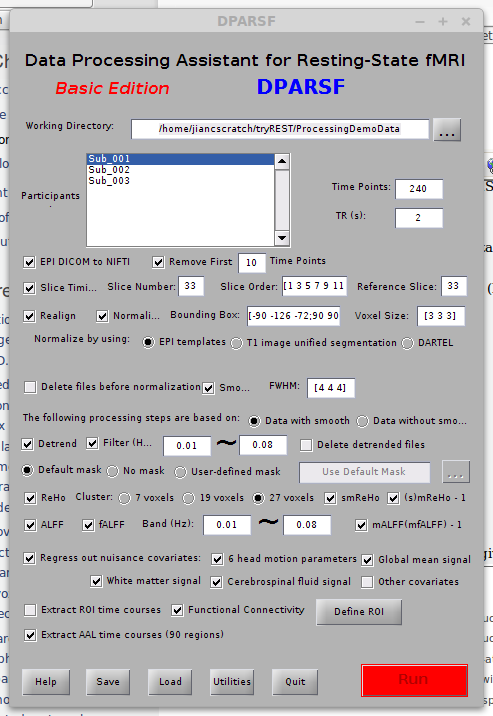This screenshot has width=493, height=716.
Task: Toggle the ReHo checkbox
Action: [30, 498]
